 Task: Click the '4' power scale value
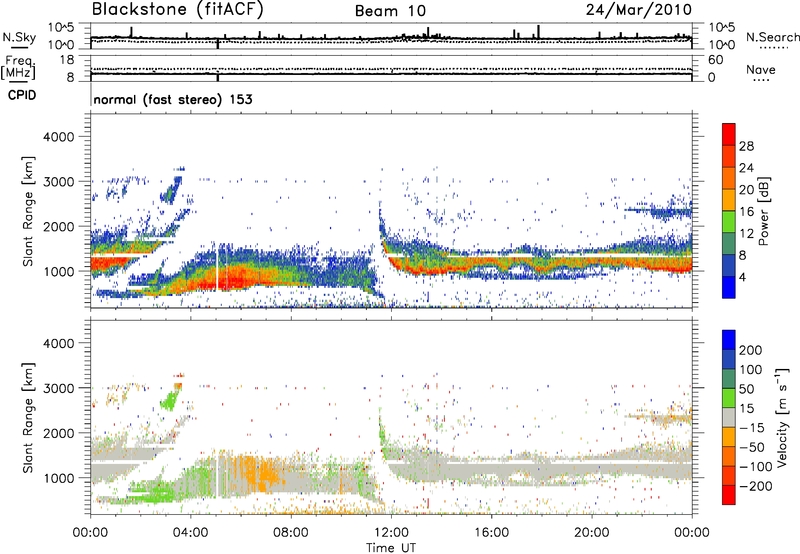742,278
